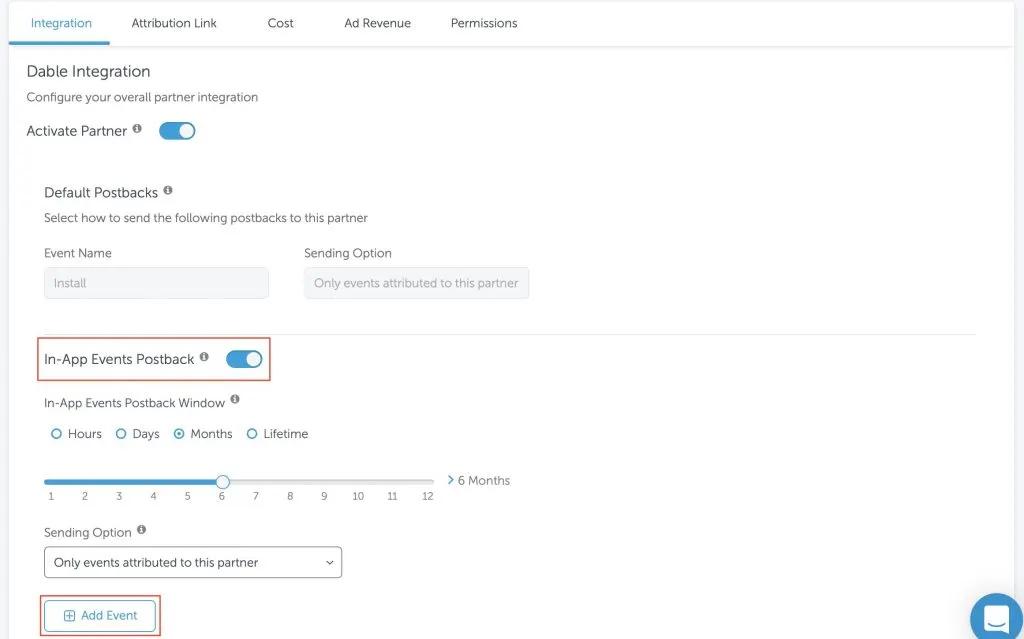
Task: Click the disabled default Sending Option dropdown
Action: click(x=416, y=283)
